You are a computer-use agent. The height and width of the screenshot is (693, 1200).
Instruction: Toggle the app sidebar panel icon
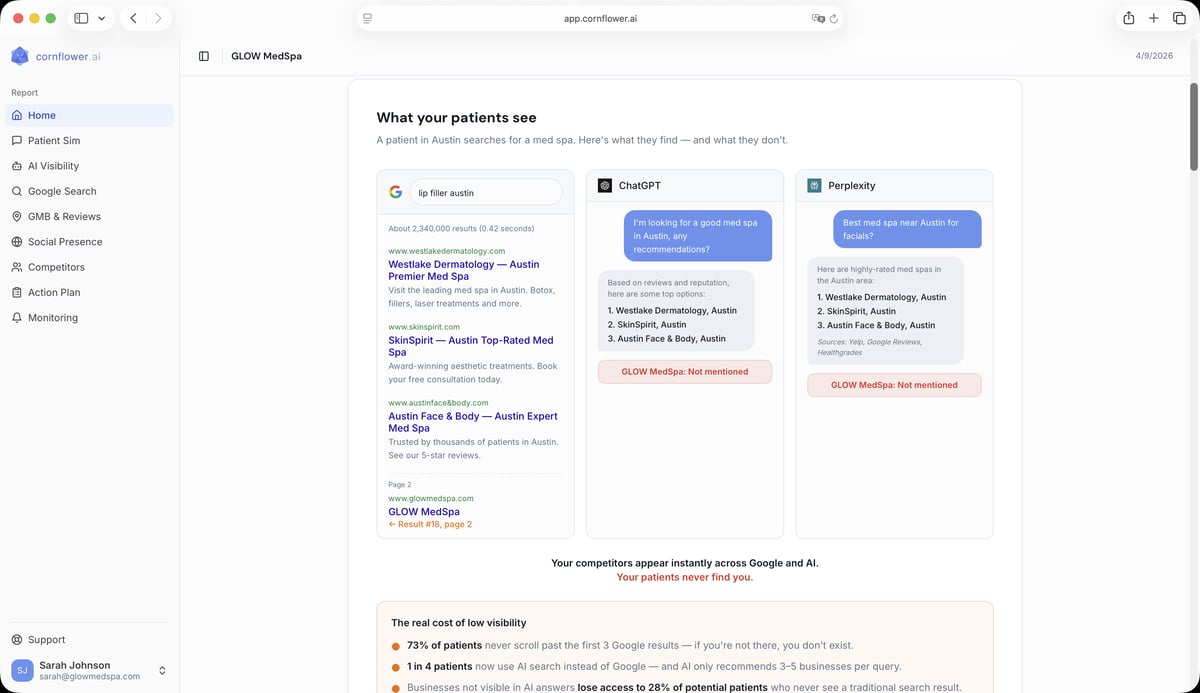204,56
